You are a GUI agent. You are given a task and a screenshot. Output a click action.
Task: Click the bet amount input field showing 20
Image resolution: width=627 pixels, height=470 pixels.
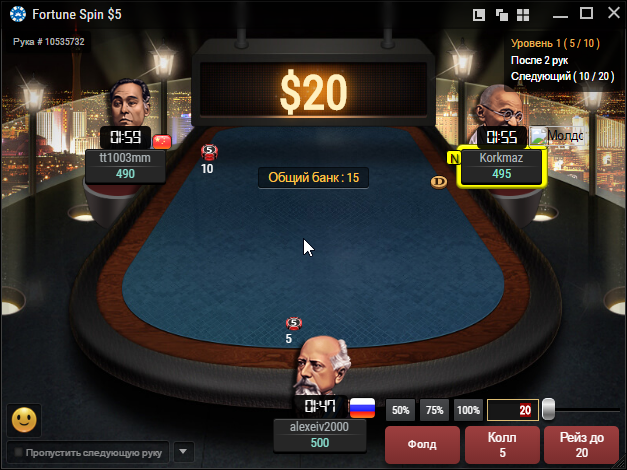point(513,410)
